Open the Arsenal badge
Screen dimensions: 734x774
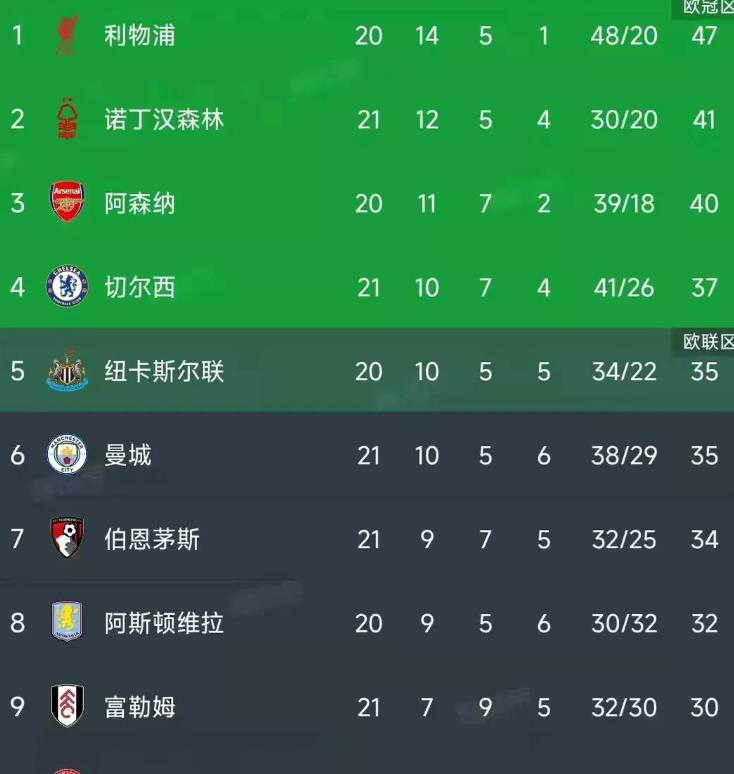pos(67,202)
